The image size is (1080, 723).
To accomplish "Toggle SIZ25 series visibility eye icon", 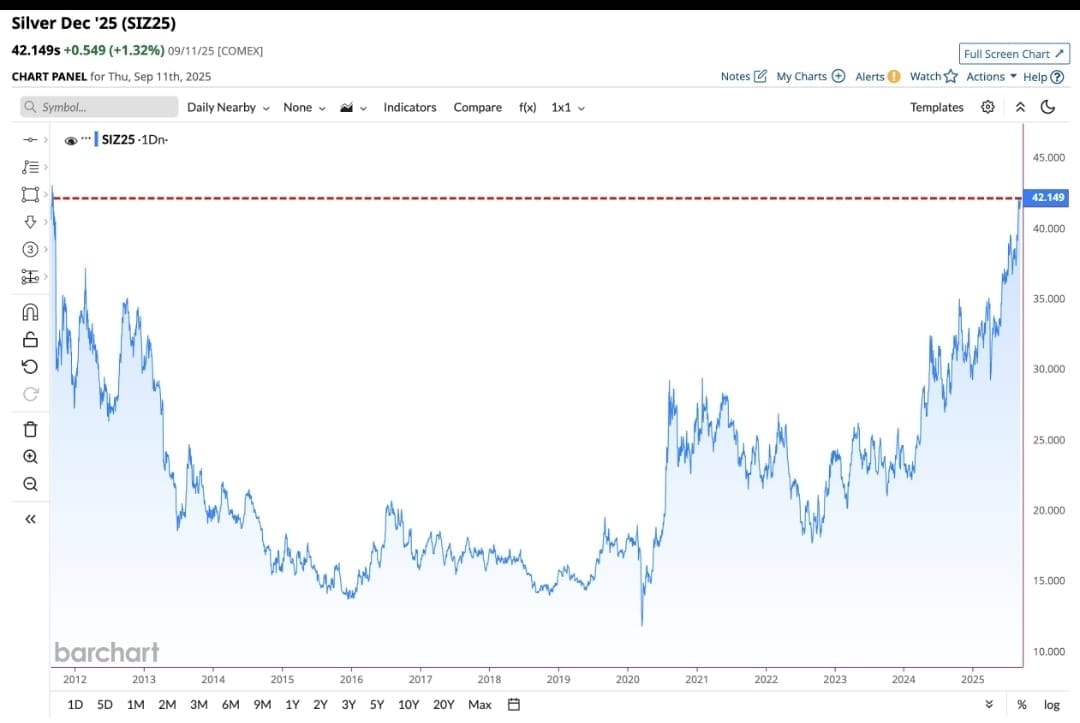I will tap(71, 141).
